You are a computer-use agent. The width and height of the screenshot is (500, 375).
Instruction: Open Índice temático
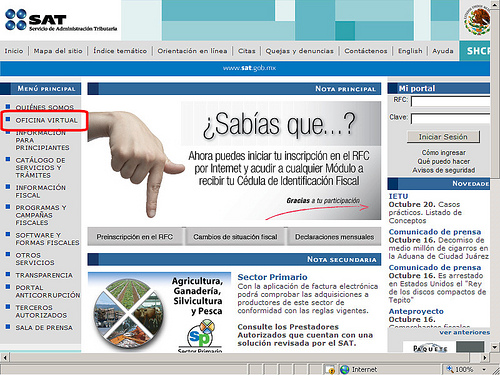coord(120,51)
